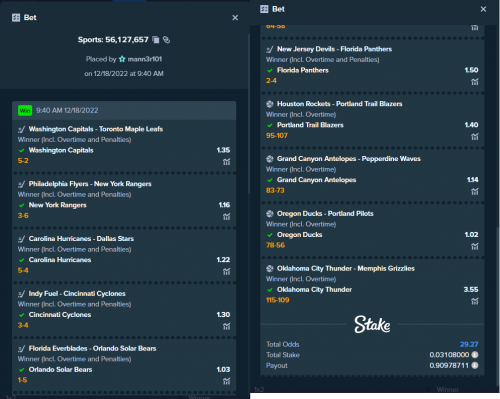The image size is (500, 399).
Task: Open stats icon for Cincinnati Cyclones bet
Action: pyautogui.click(x=227, y=327)
